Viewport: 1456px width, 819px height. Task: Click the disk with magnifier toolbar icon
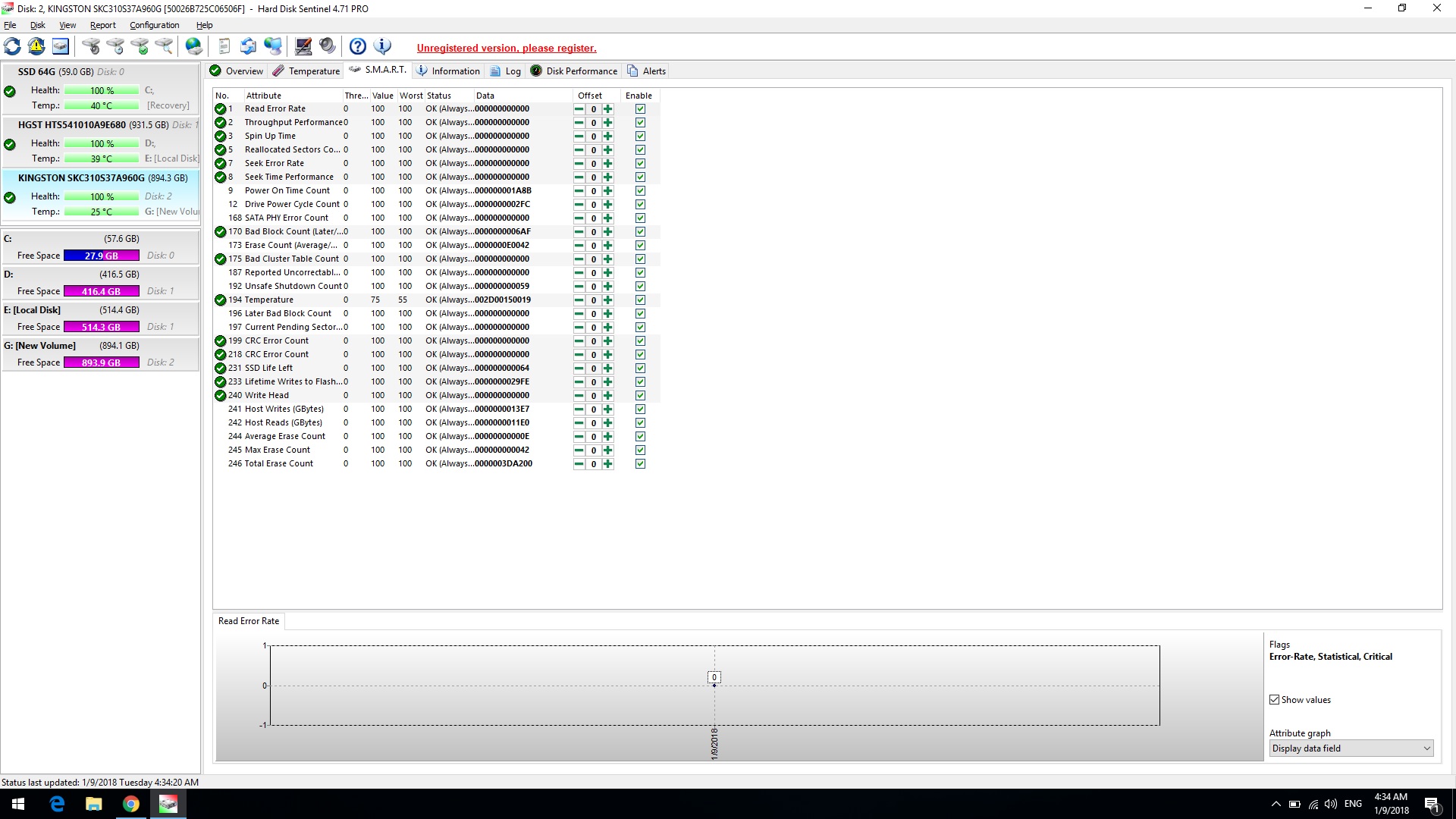click(x=164, y=47)
